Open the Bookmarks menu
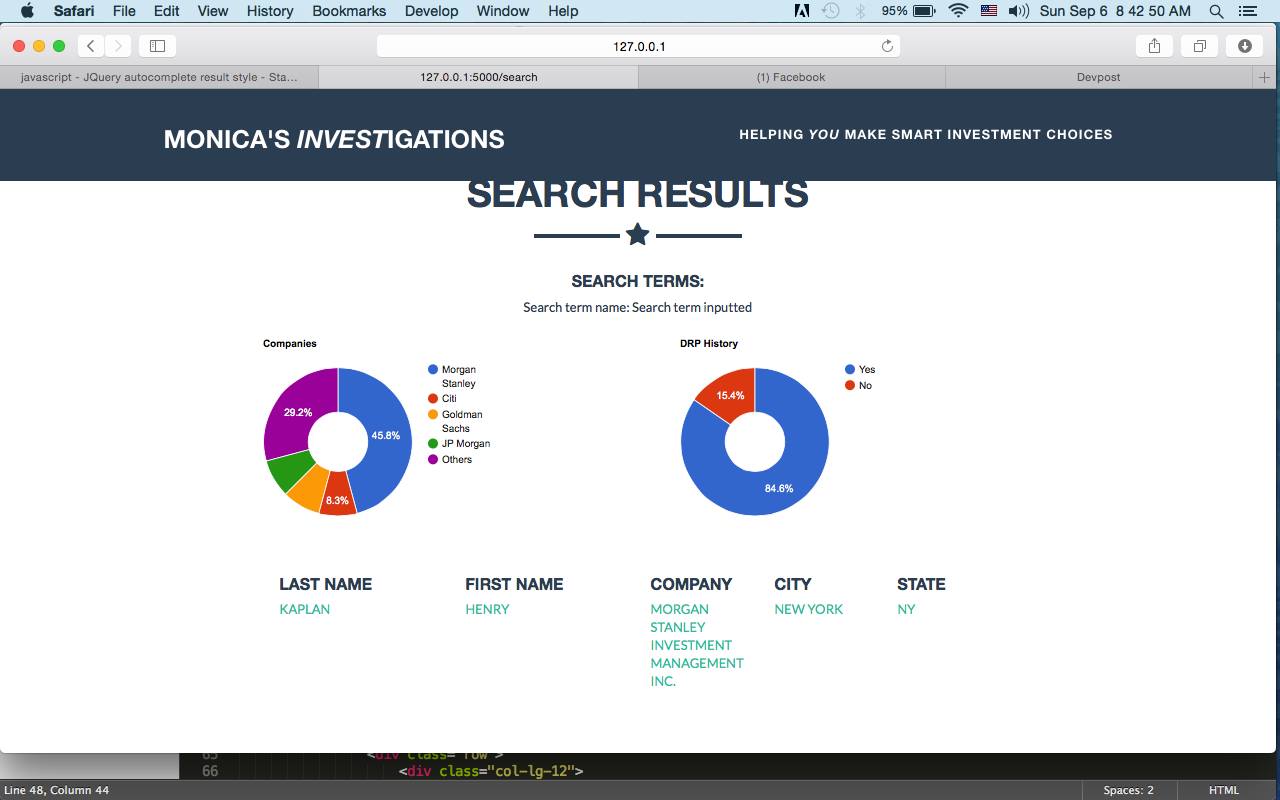Screen dimensions: 1280x800 point(349,11)
